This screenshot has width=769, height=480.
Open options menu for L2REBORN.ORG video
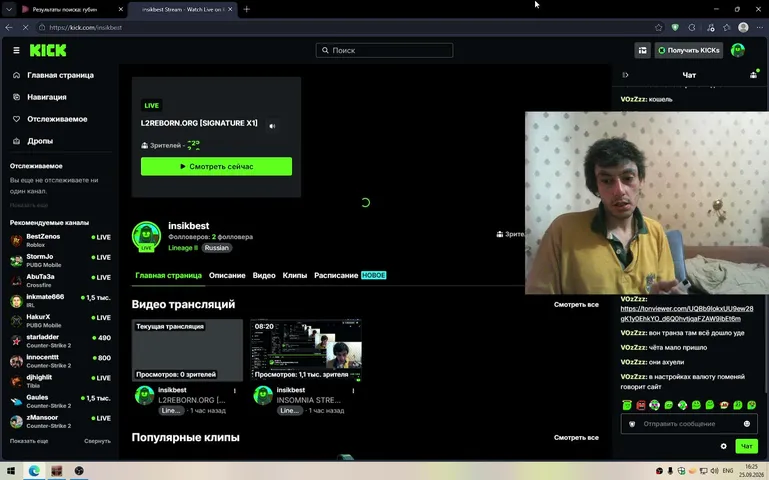[x=235, y=391]
